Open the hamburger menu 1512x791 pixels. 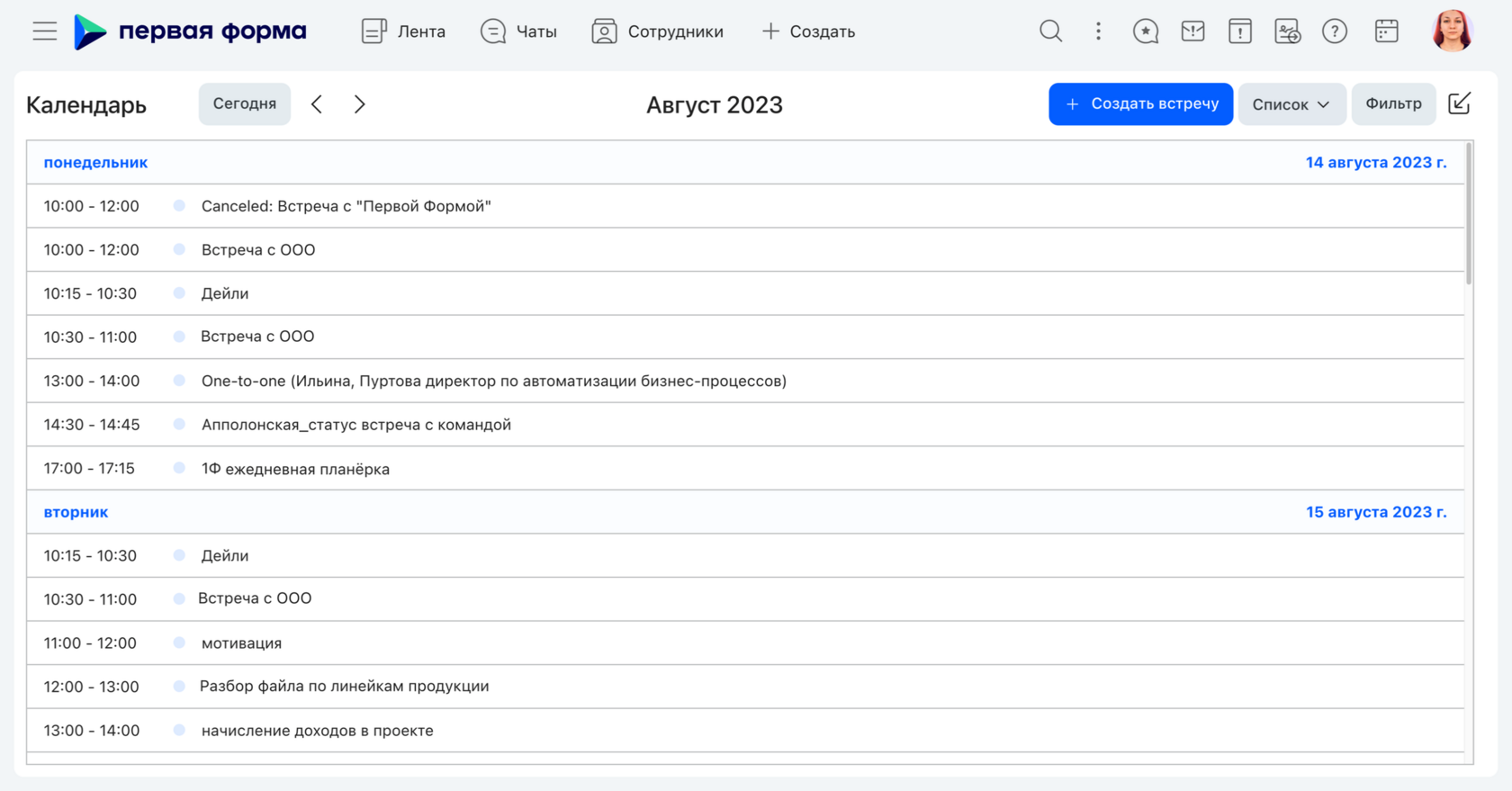(x=45, y=31)
